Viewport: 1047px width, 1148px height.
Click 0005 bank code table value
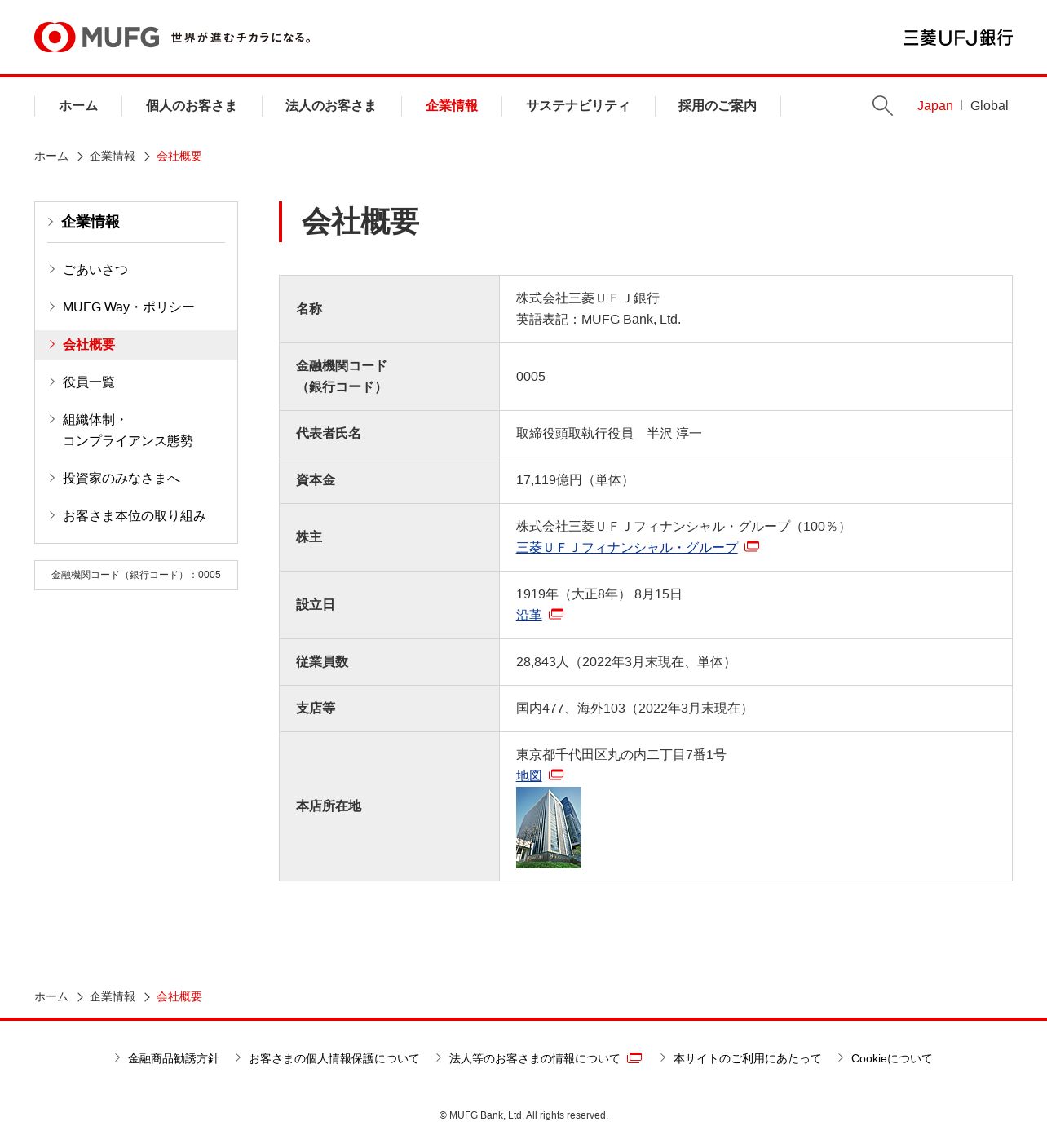(x=531, y=377)
